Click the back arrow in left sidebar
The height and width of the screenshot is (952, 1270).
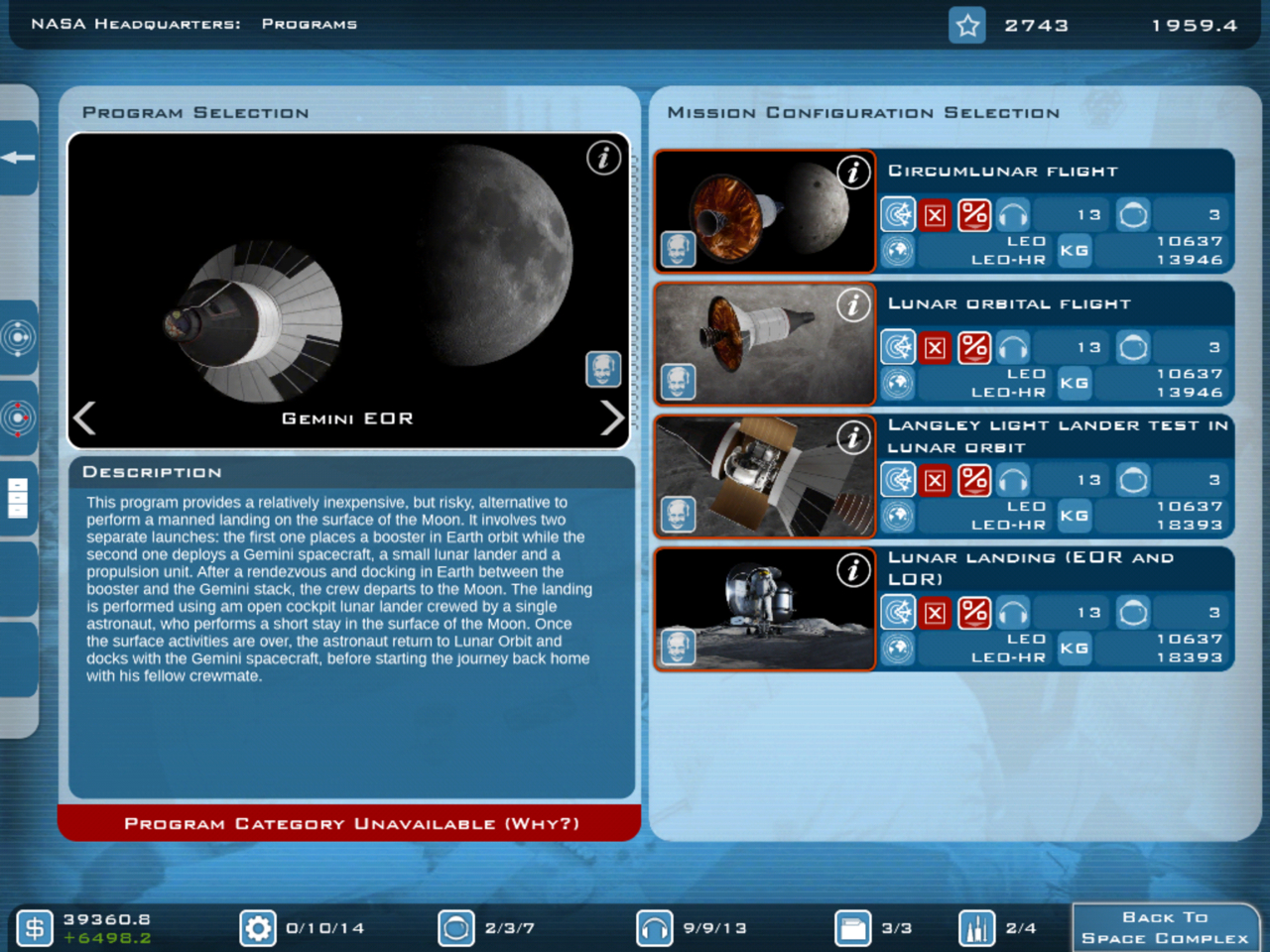[18, 158]
